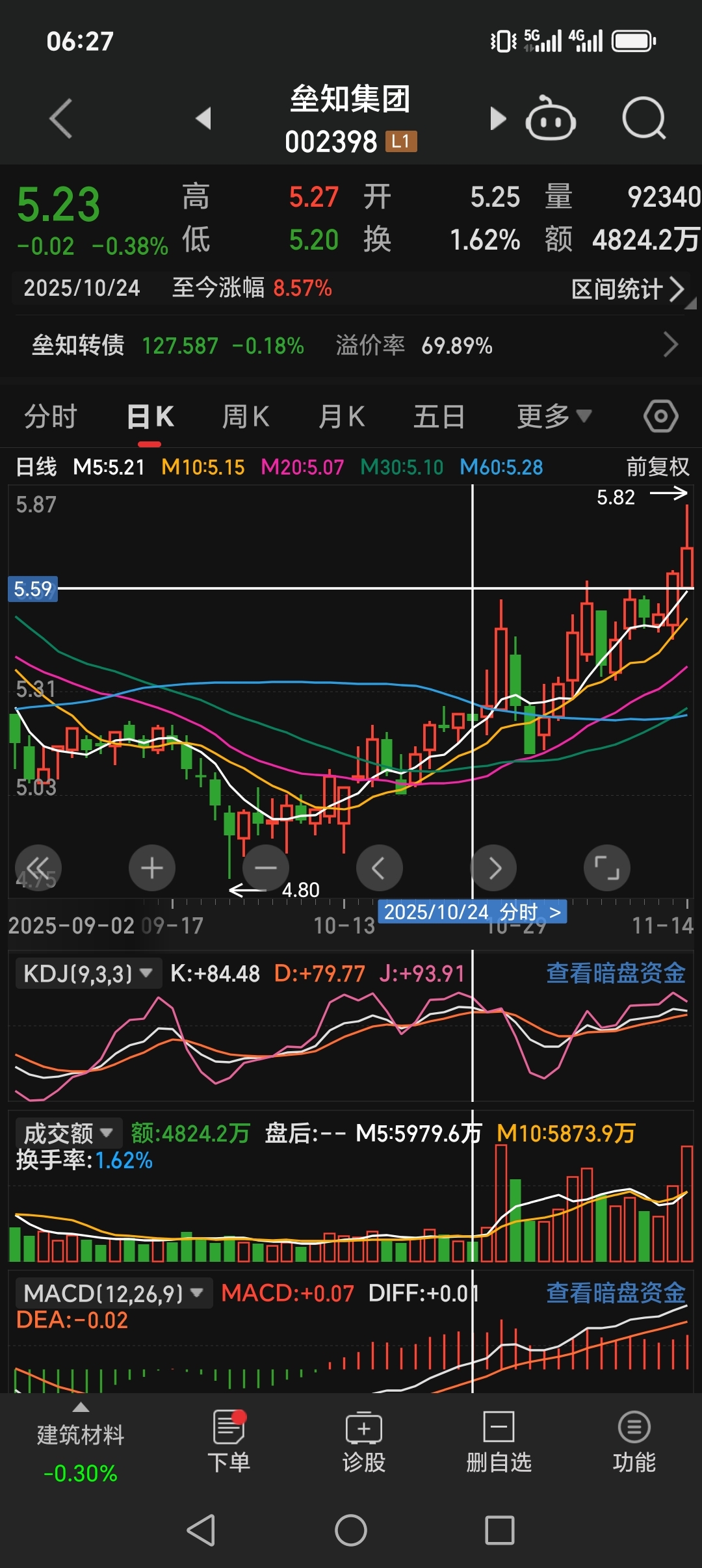Tap the M10:5.15 moving average label
The width and height of the screenshot is (702, 1568).
tap(203, 467)
